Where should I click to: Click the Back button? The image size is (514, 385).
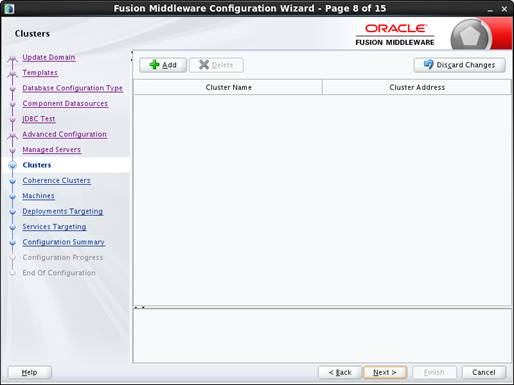[x=340, y=372]
